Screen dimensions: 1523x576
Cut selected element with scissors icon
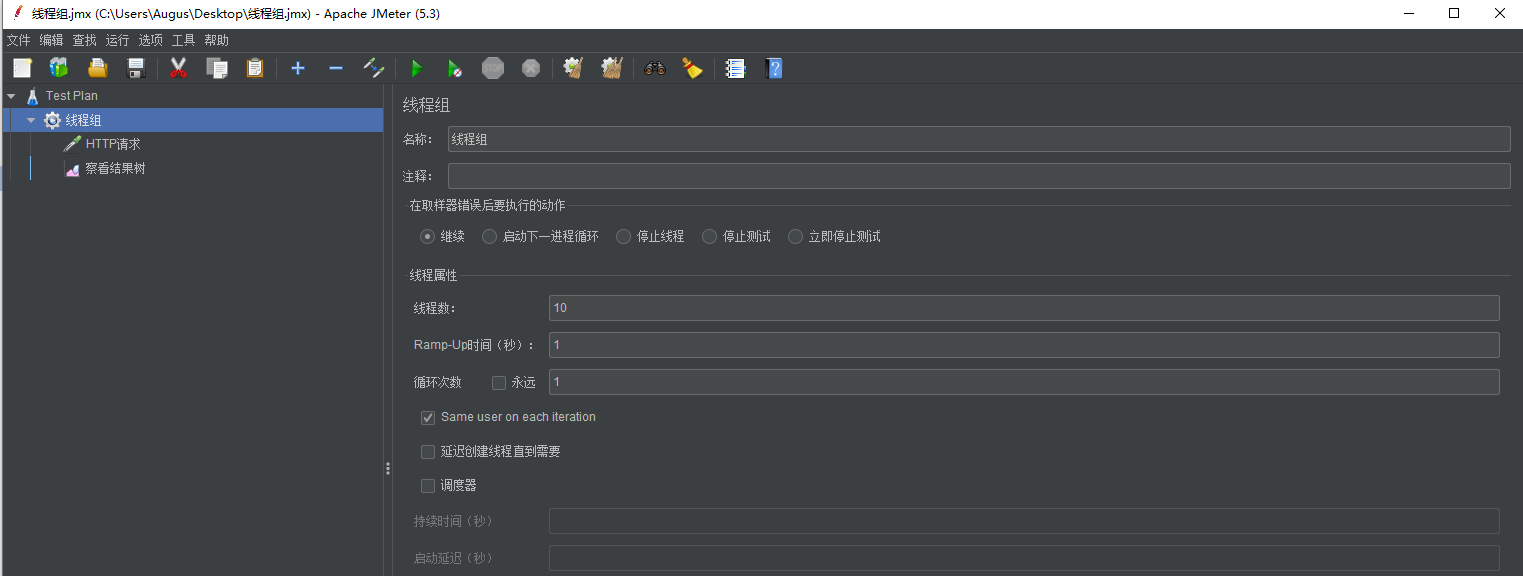click(179, 68)
